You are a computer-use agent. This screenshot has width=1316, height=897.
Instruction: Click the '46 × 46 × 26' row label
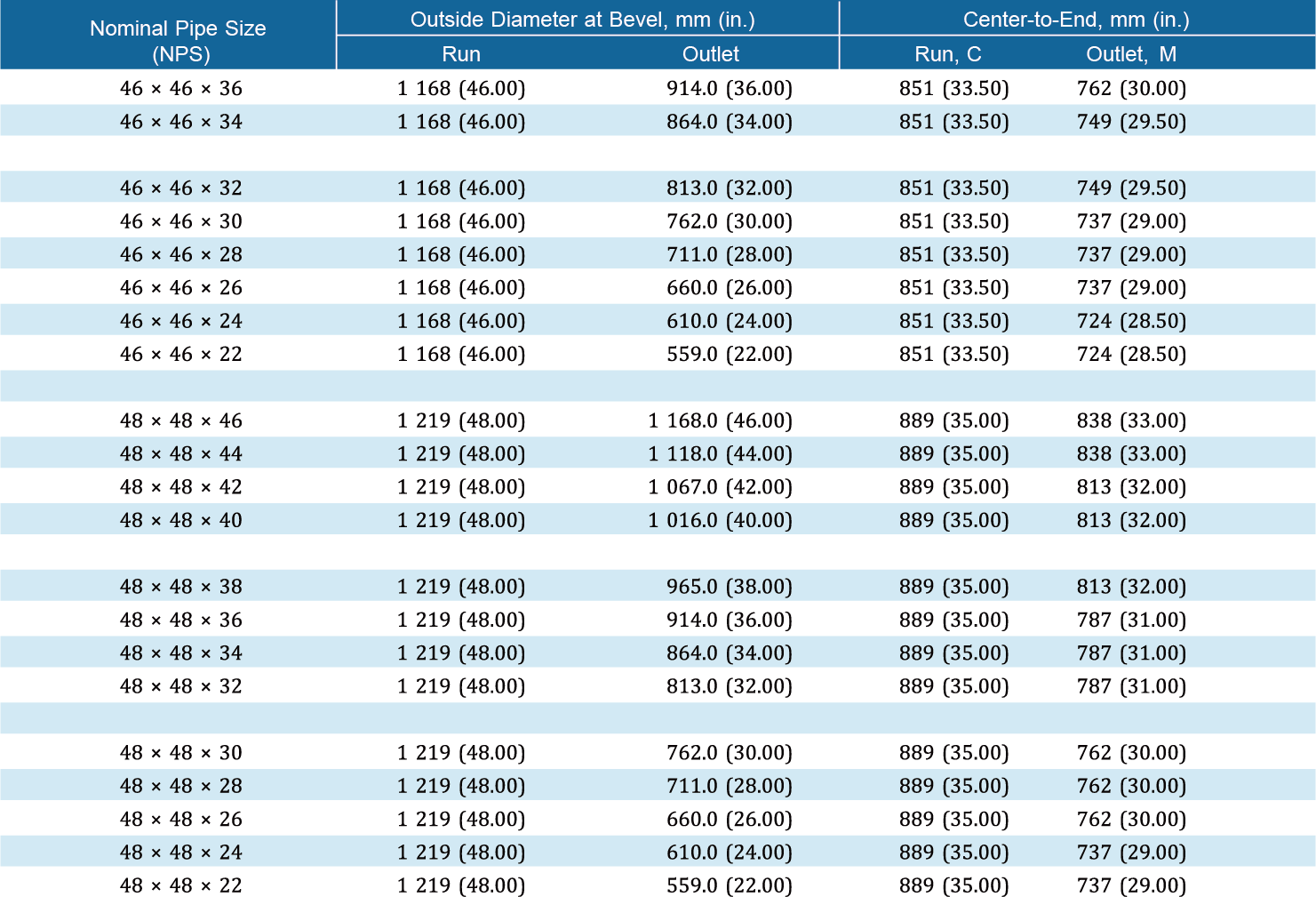pos(181,288)
